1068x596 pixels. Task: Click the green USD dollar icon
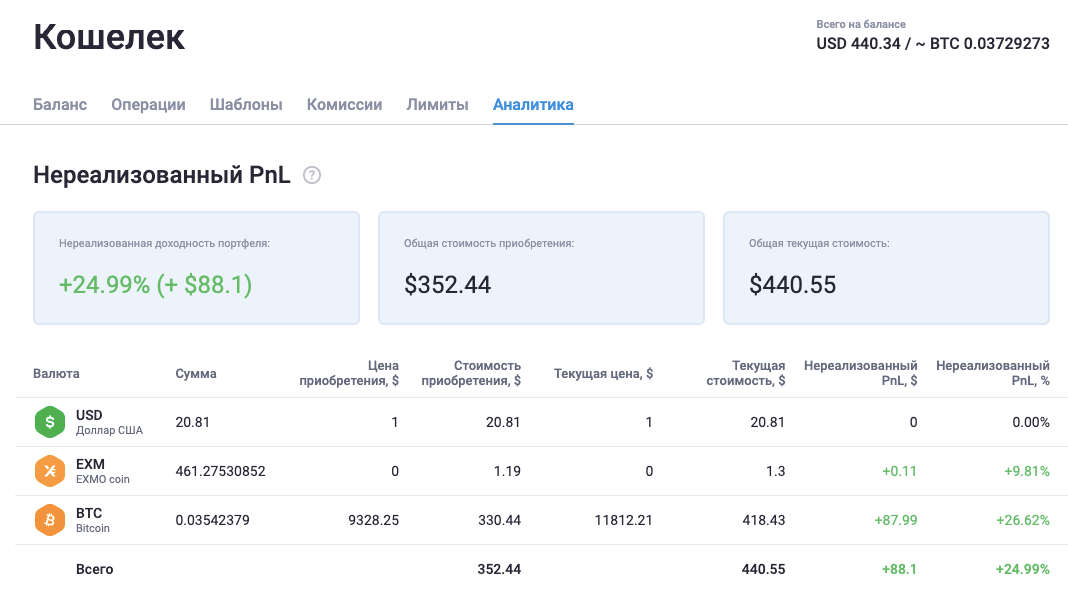(x=49, y=422)
